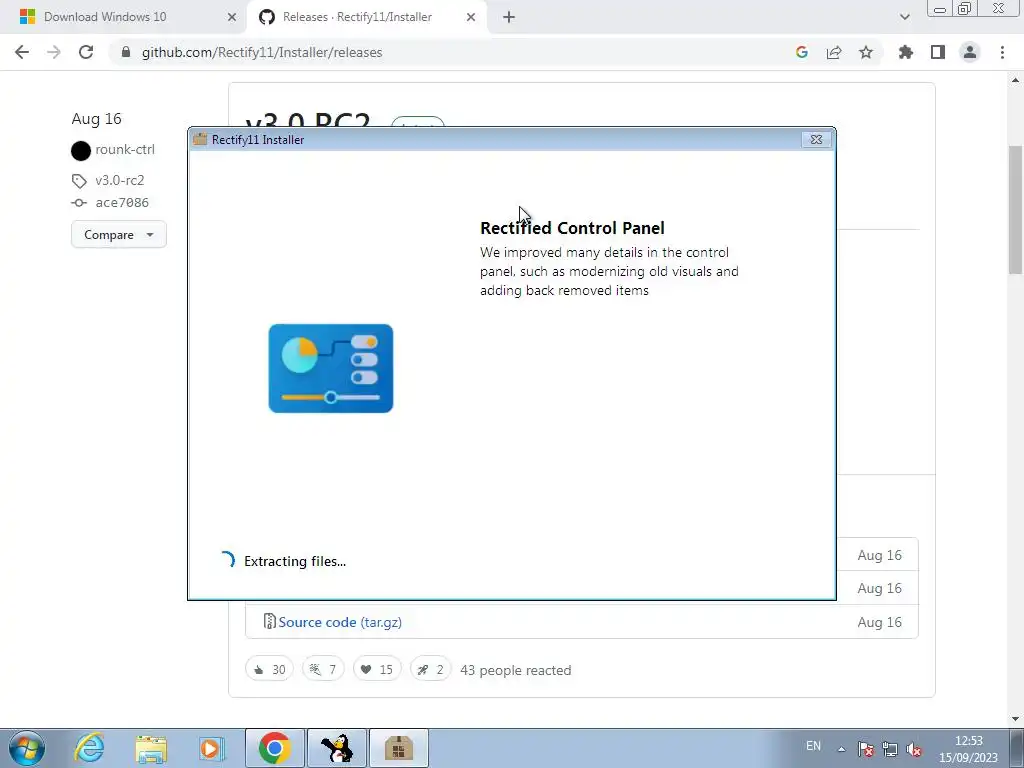The height and width of the screenshot is (768, 1024).
Task: Share this page icon in address bar
Action: click(x=834, y=52)
